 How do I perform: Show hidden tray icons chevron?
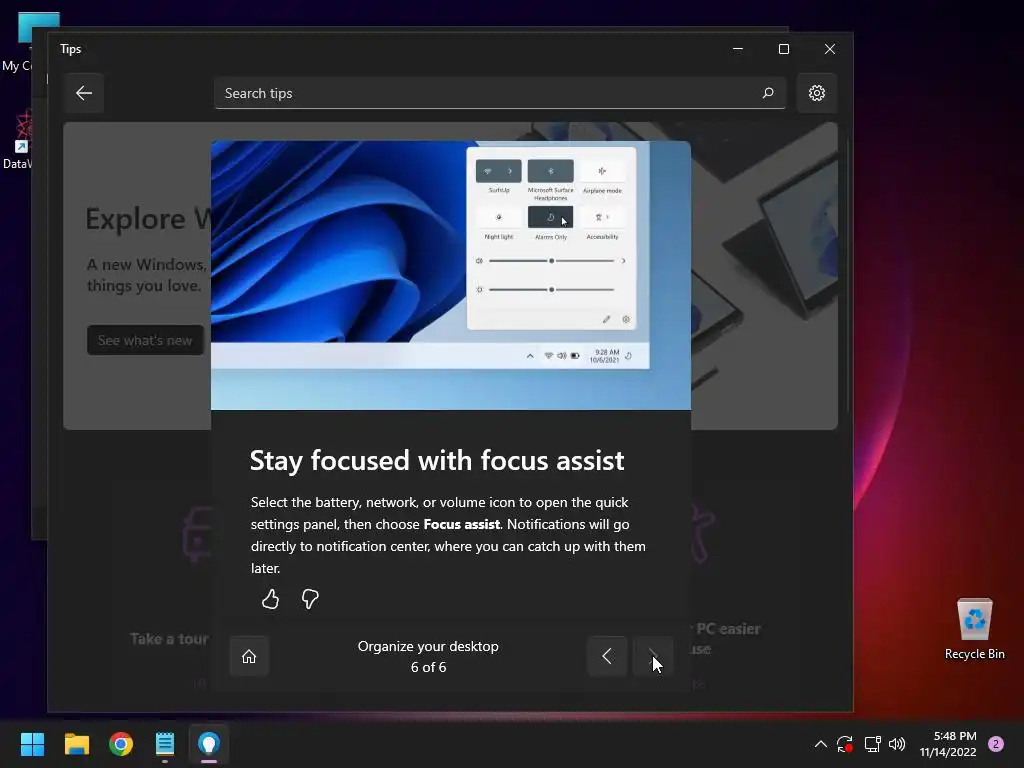pos(820,744)
